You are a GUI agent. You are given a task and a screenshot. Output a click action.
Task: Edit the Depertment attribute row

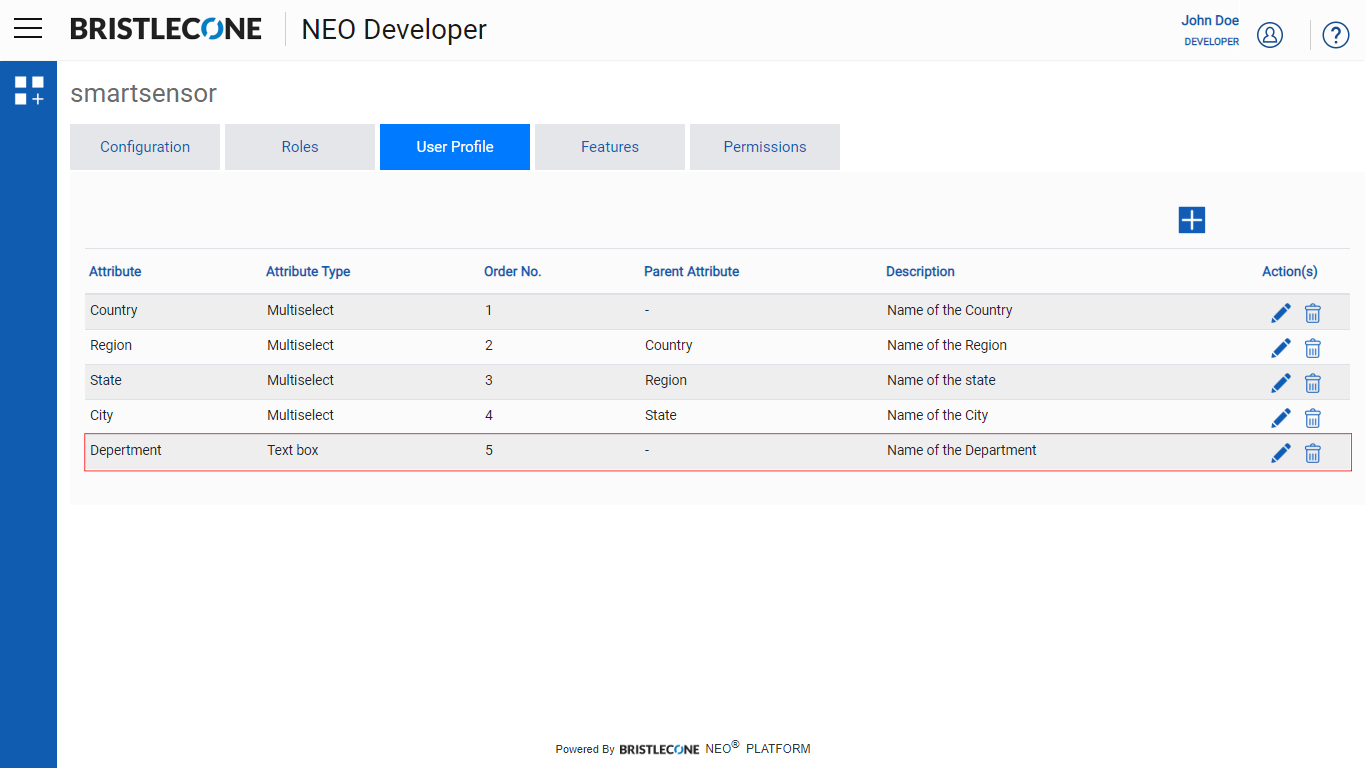coord(1281,453)
